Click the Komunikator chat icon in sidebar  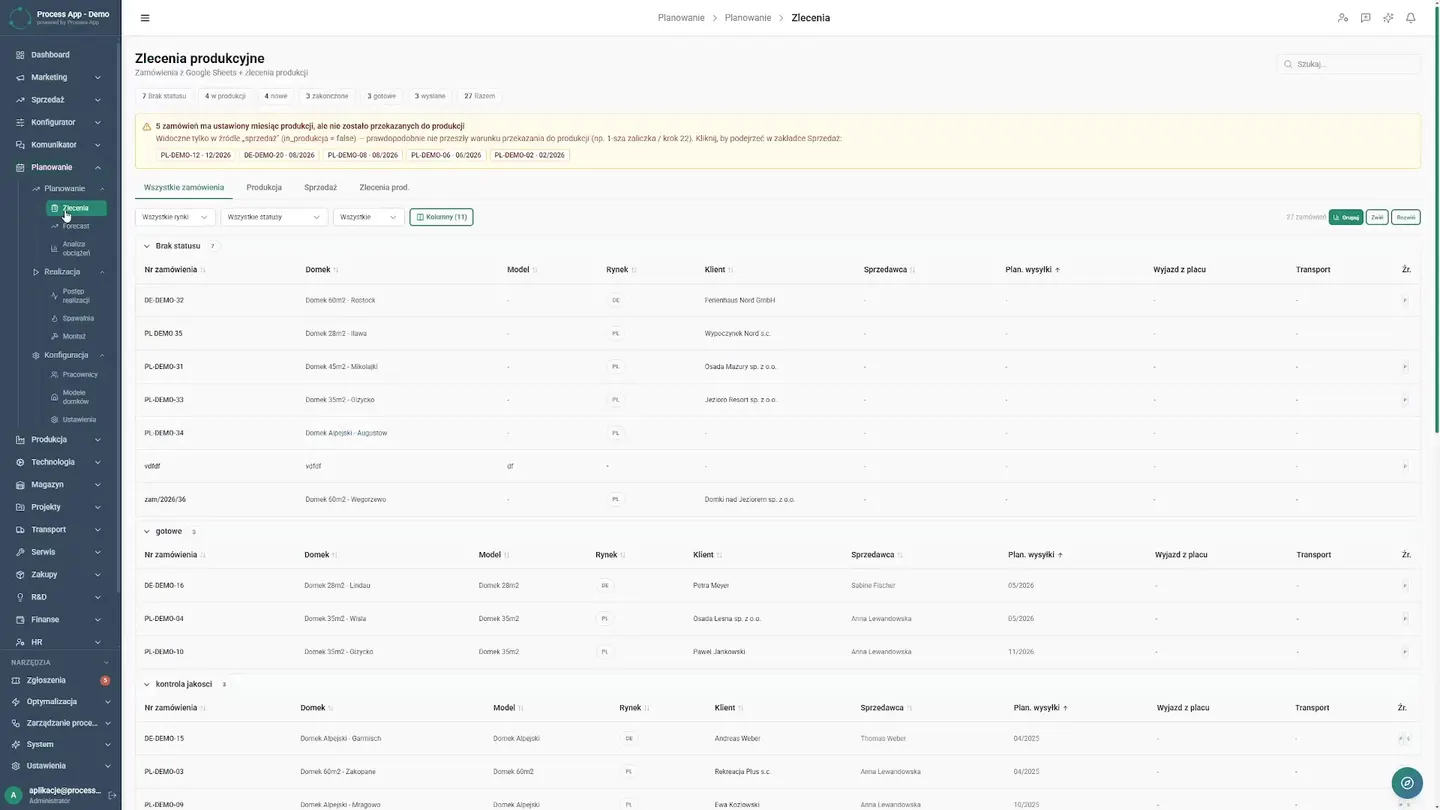[20, 145]
